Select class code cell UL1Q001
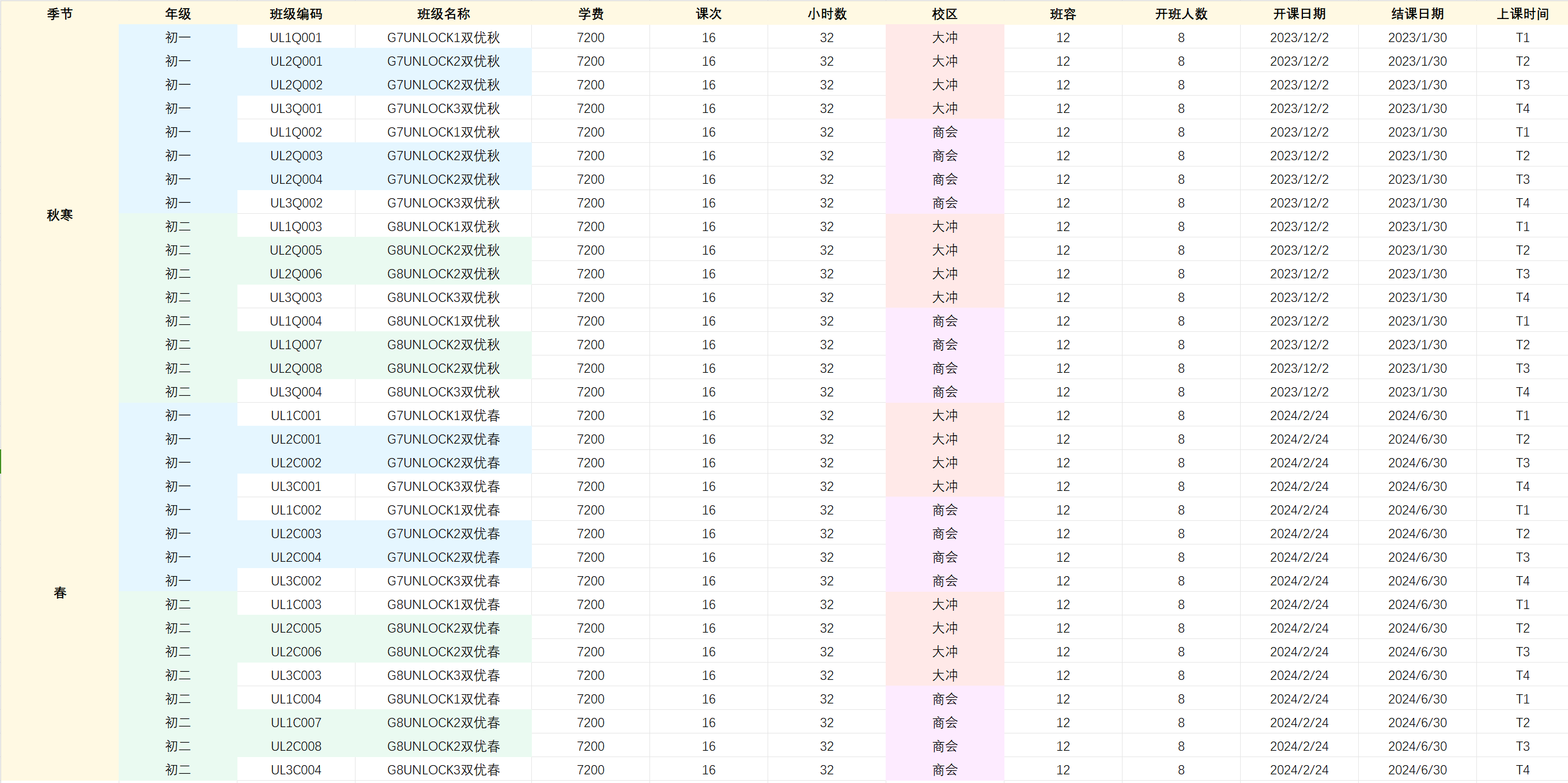 point(296,37)
